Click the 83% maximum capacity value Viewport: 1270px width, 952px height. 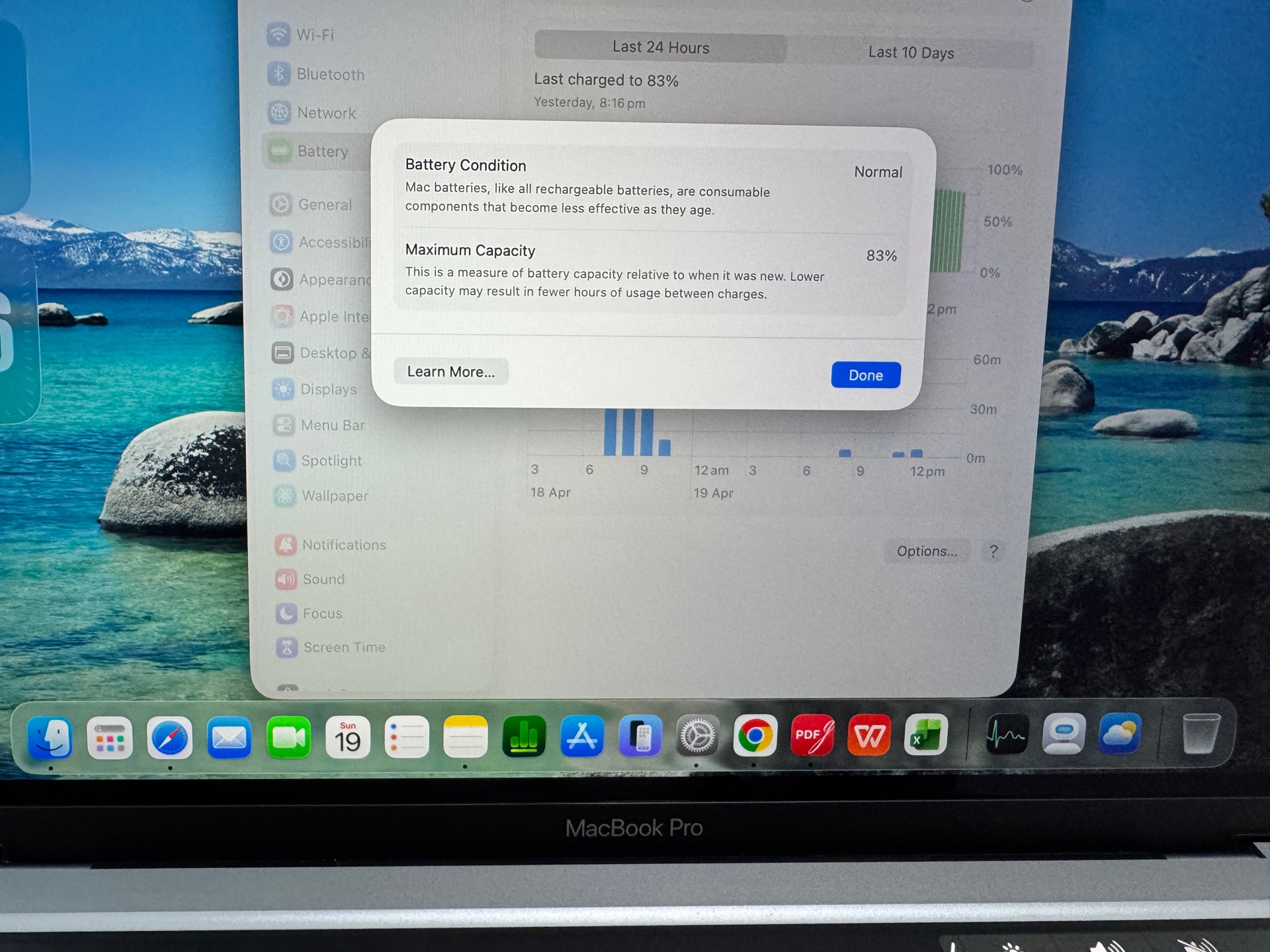[882, 256]
